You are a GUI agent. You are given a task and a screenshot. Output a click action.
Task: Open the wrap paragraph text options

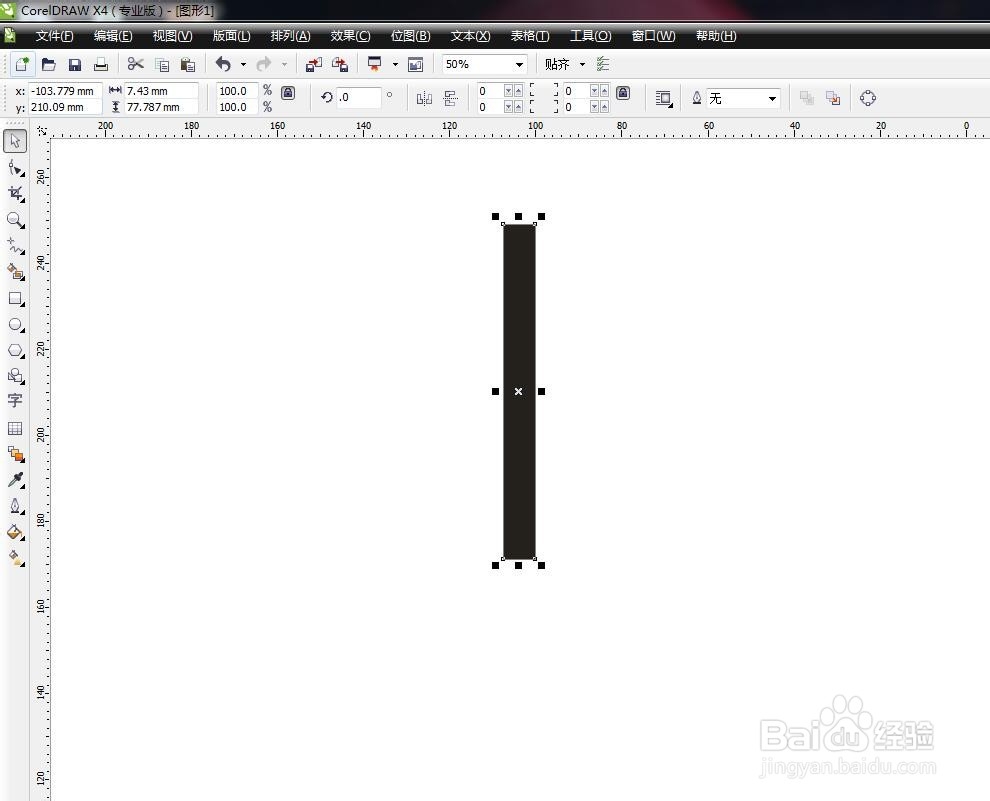click(x=664, y=98)
